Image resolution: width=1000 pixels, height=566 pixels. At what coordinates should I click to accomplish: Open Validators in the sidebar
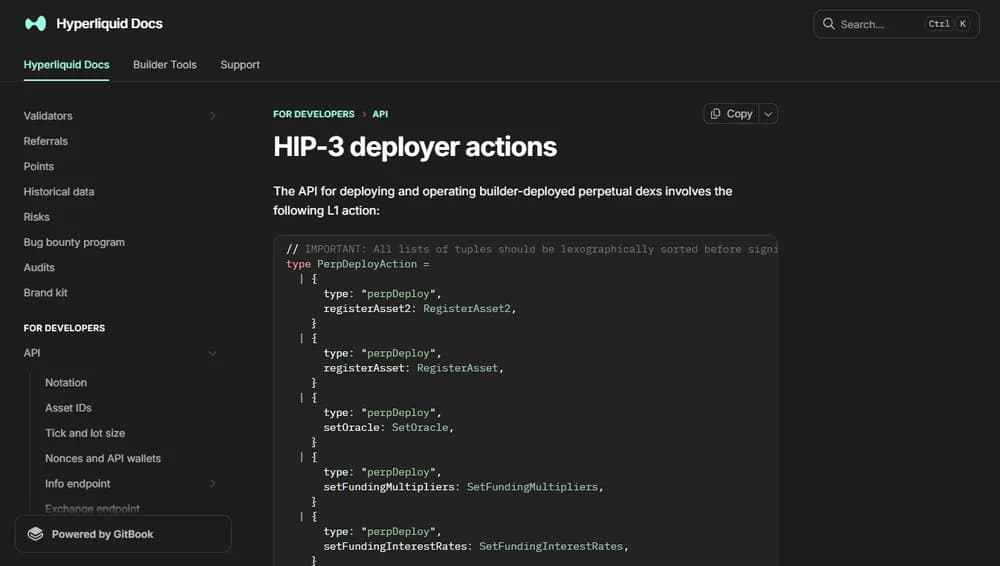tap(48, 115)
